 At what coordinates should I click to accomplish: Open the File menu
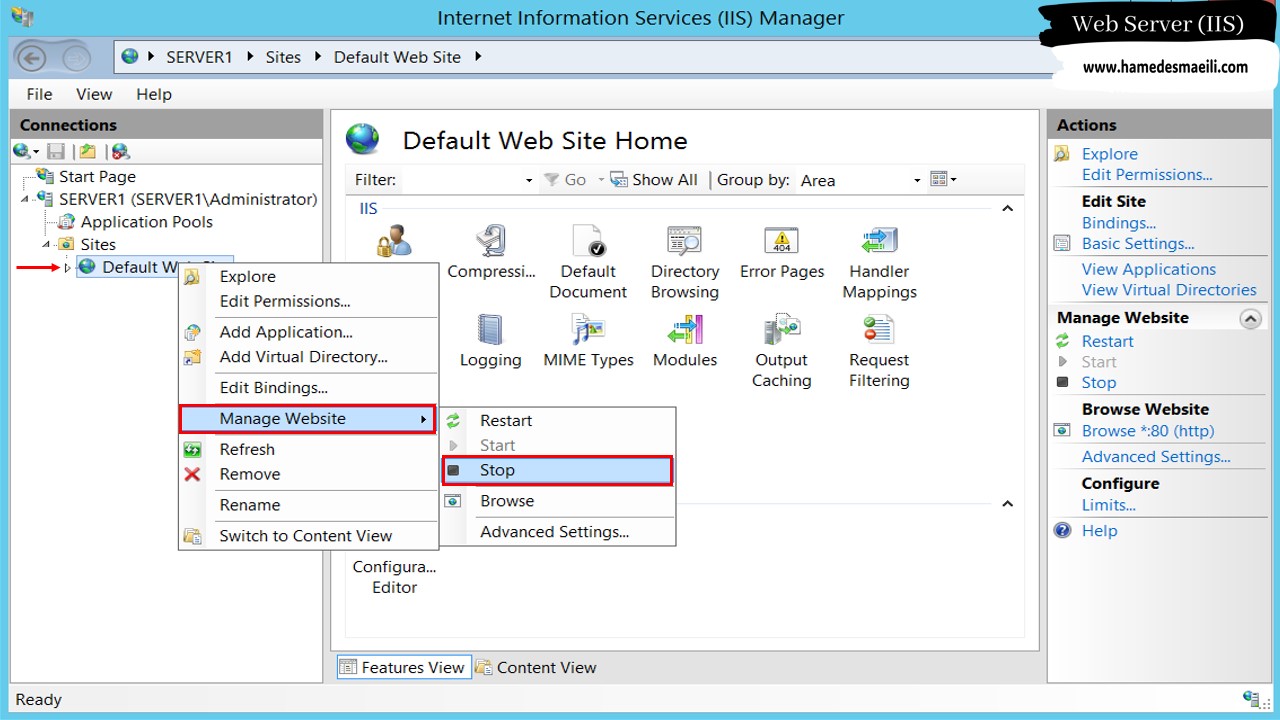[x=39, y=94]
